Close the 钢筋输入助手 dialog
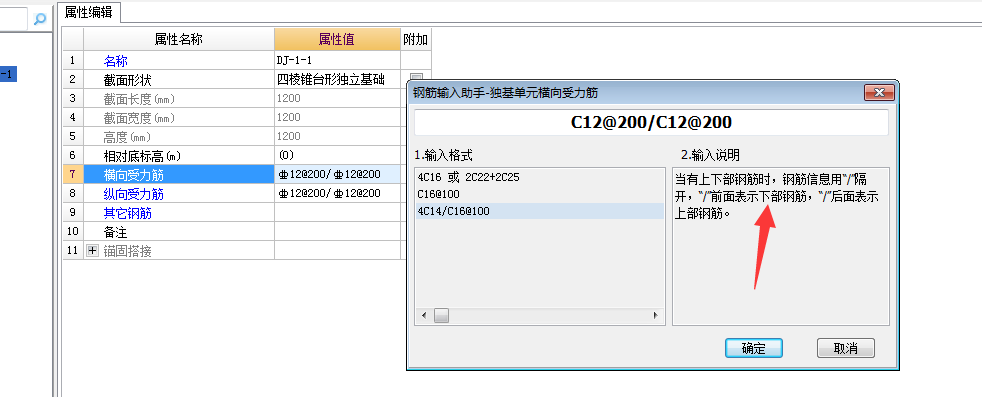The image size is (982, 397). tap(879, 93)
